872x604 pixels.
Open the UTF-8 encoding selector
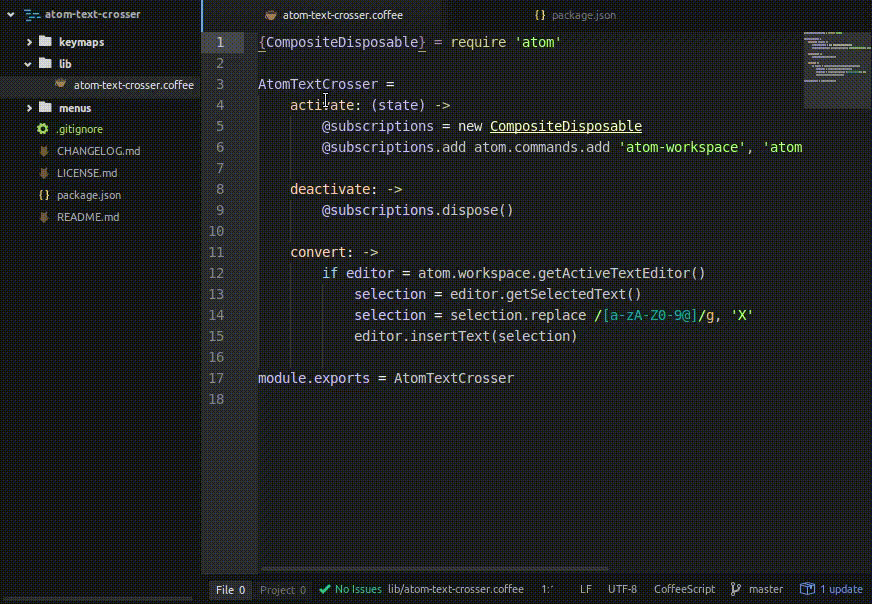coord(621,590)
